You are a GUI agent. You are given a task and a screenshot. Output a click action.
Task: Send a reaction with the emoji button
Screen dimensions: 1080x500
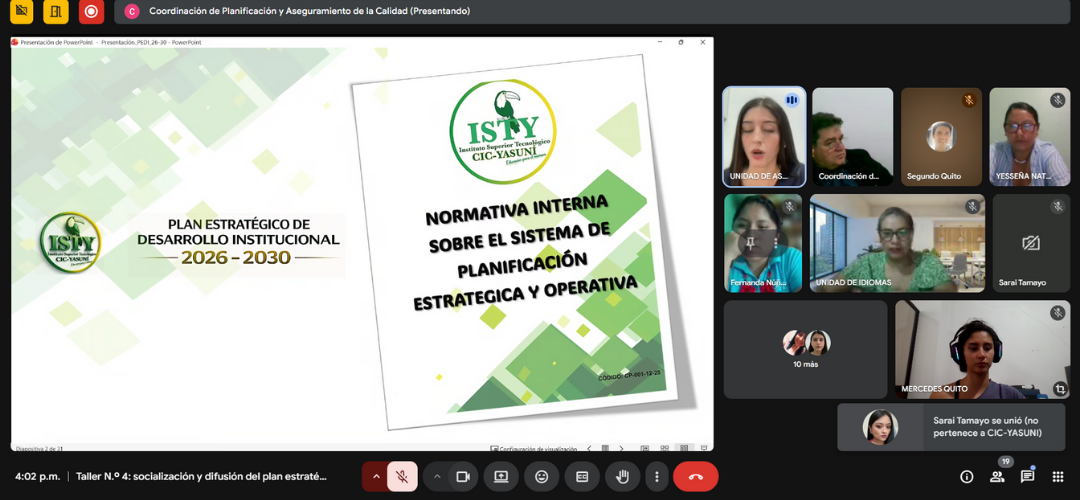point(541,477)
